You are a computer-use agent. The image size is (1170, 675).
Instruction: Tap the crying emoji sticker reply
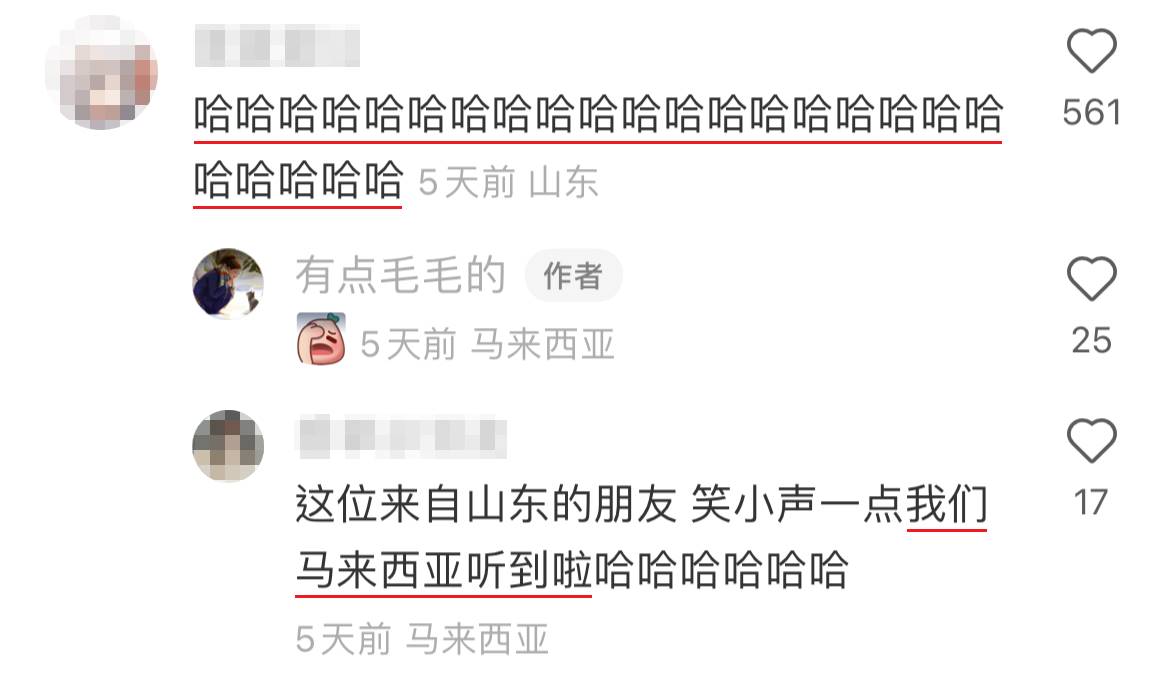click(x=321, y=339)
